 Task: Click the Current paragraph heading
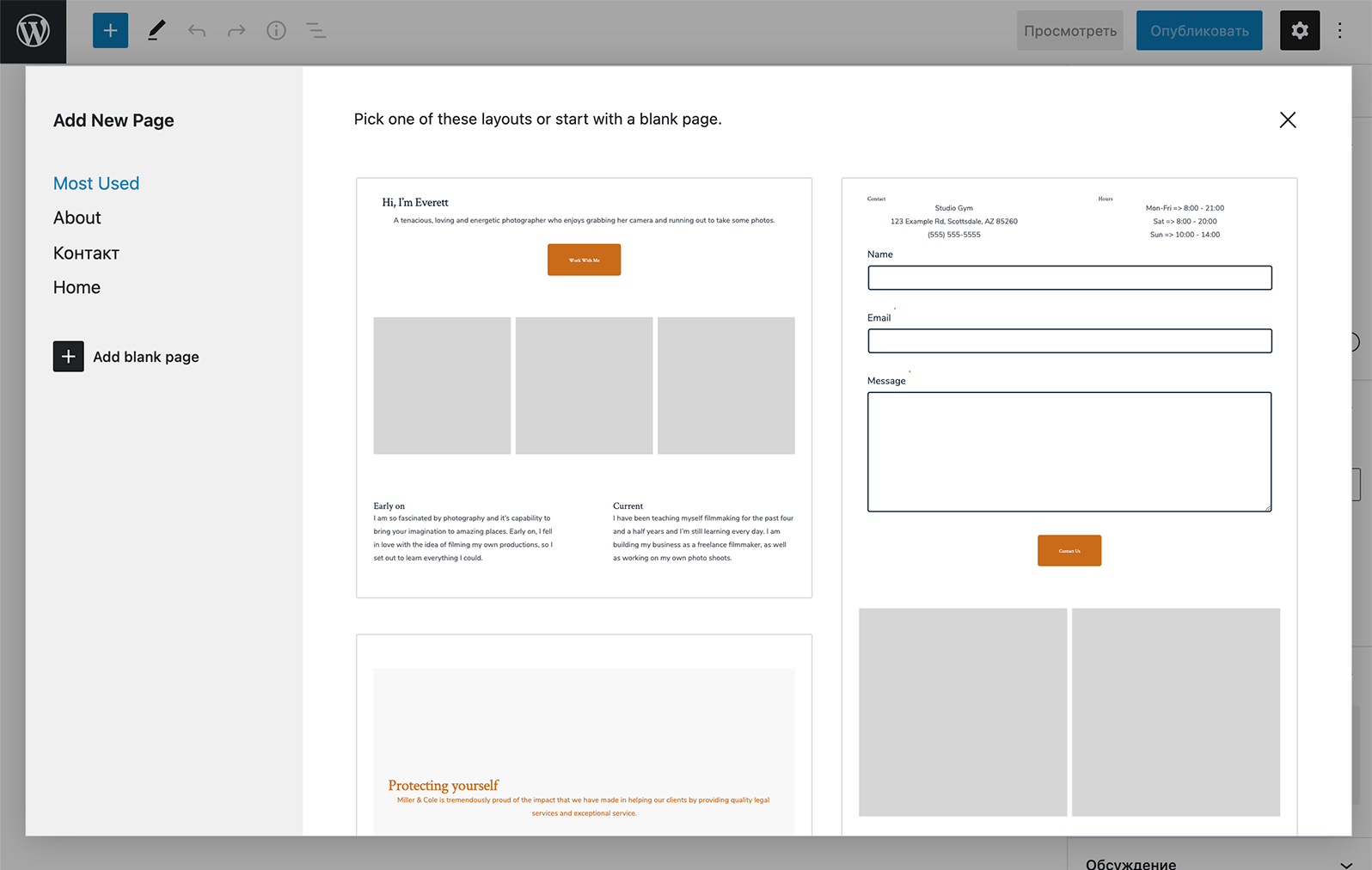(x=628, y=505)
